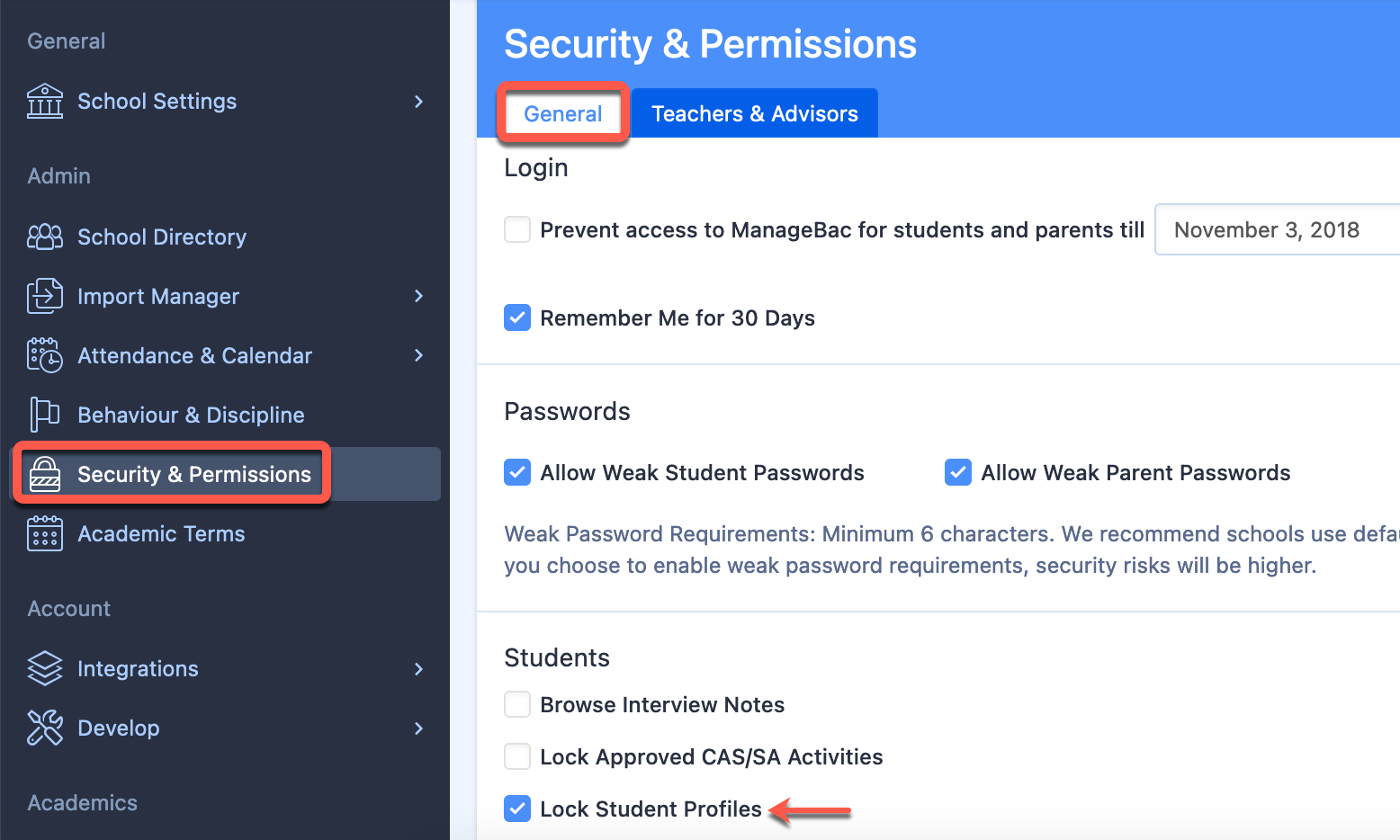
Task: Click the Academic Terms calendar icon
Action: [45, 533]
